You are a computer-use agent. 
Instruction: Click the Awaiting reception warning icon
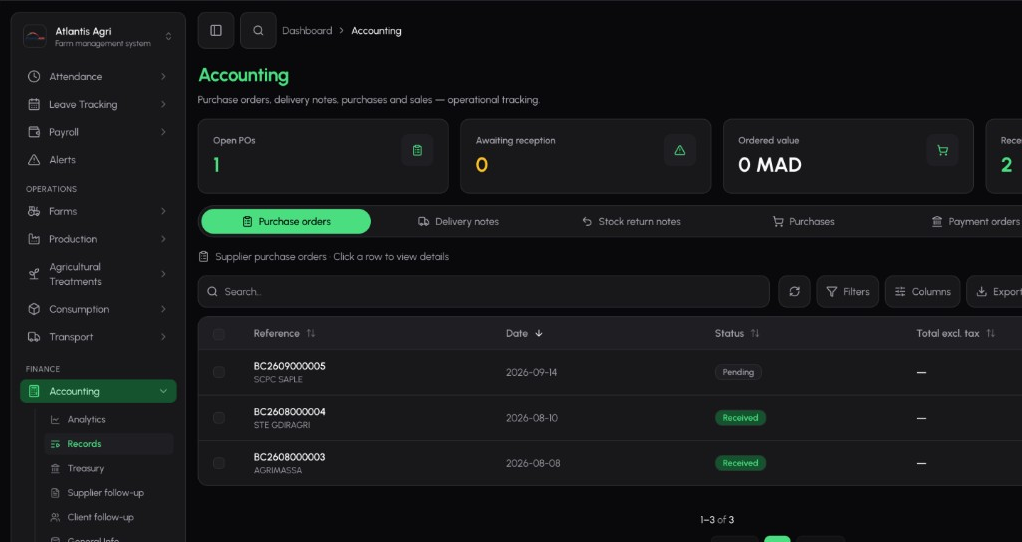point(680,150)
